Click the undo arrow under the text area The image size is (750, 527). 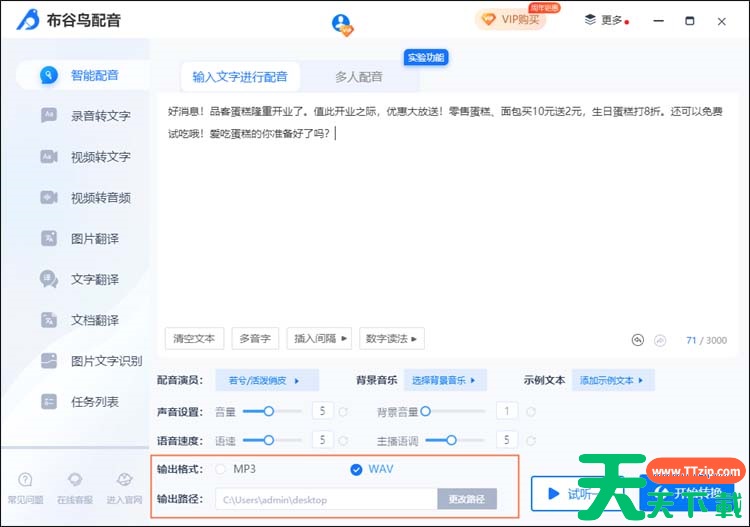tap(638, 340)
